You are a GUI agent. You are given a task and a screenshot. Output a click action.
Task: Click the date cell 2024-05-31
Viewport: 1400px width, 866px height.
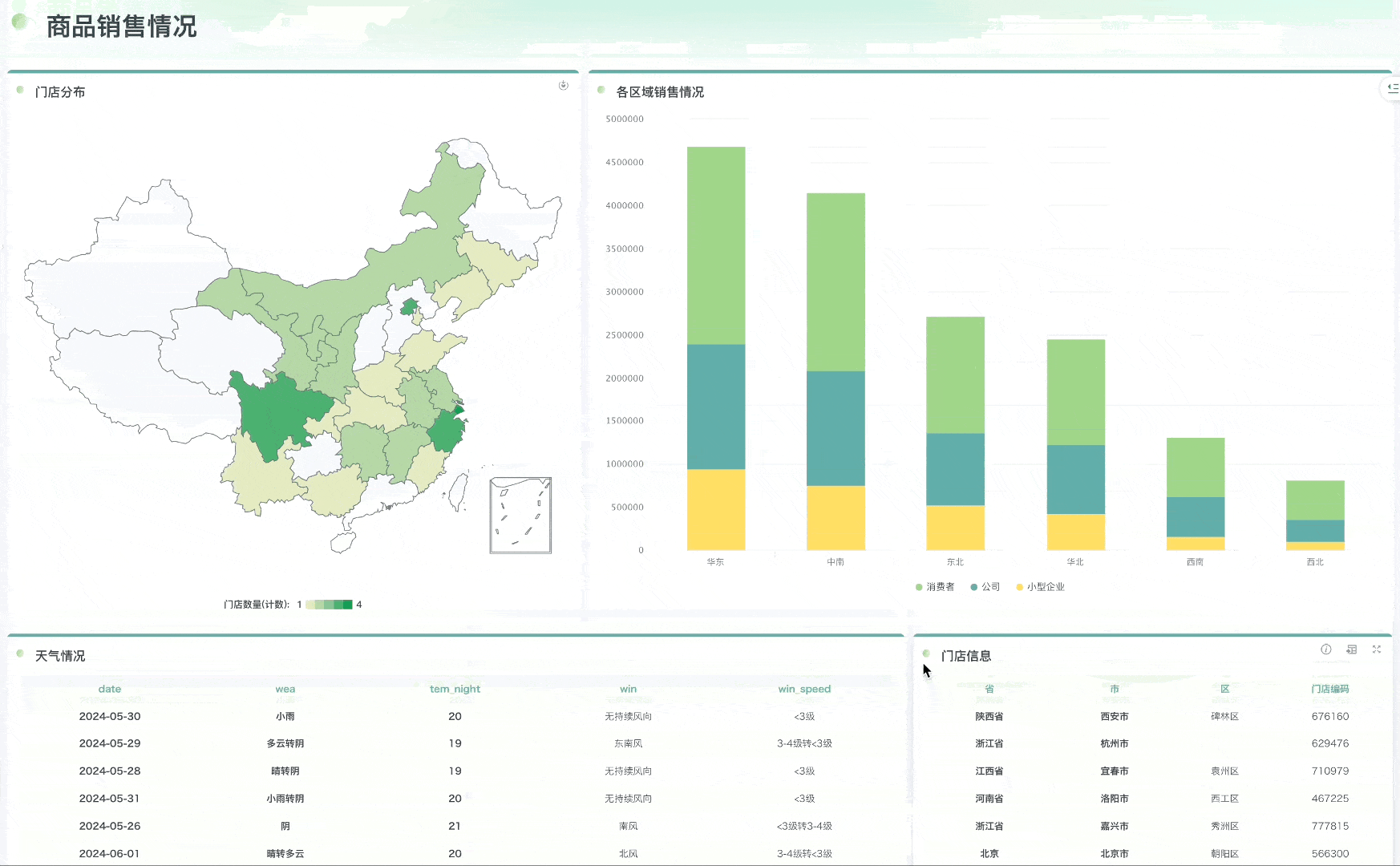(x=110, y=799)
